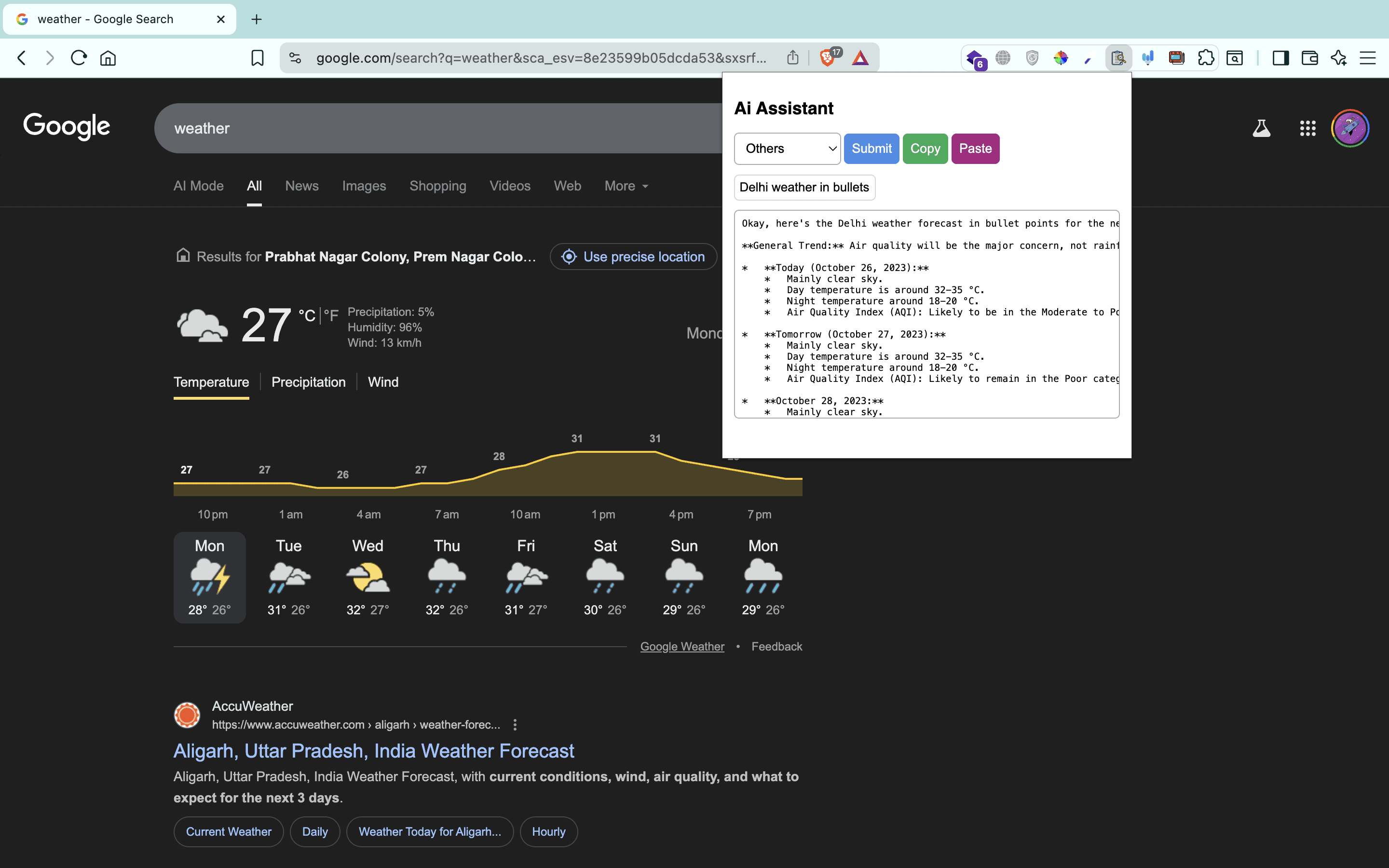The height and width of the screenshot is (868, 1389).
Task: Click the bookmark page icon
Action: click(x=257, y=58)
